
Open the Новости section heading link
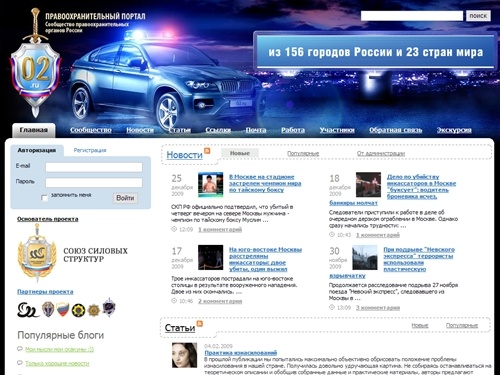184,155
